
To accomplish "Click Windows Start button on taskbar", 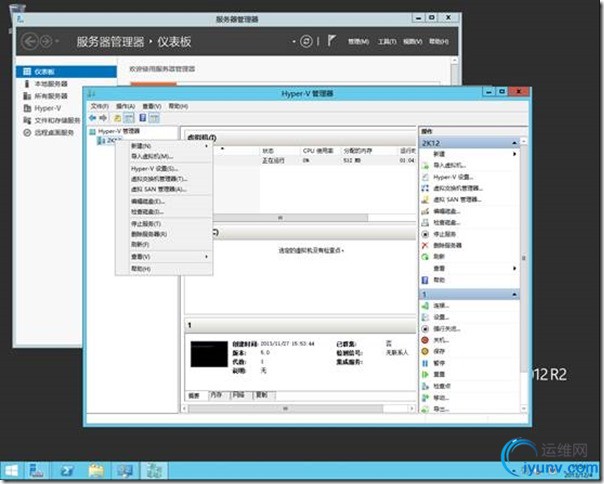I will pyautogui.click(x=11, y=471).
